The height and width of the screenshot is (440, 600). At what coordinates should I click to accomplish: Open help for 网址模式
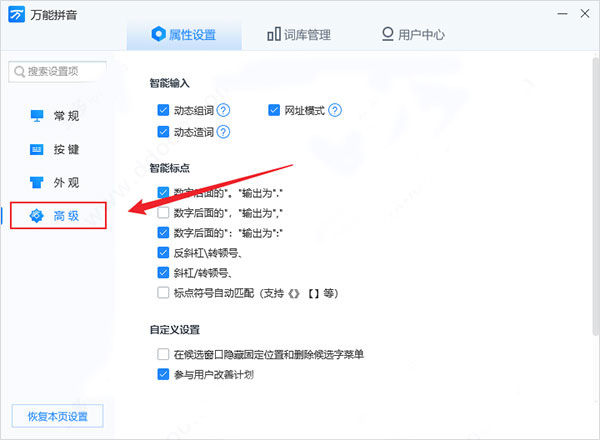pyautogui.click(x=335, y=111)
